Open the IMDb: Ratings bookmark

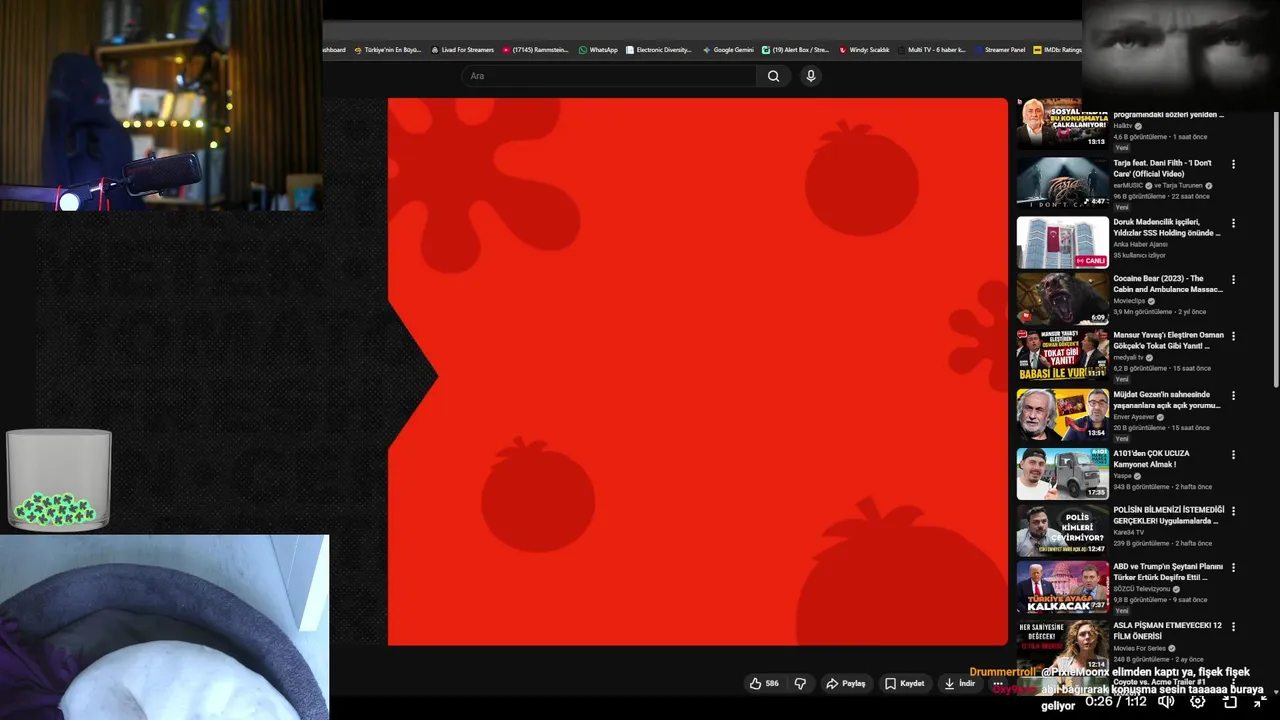pos(1058,50)
